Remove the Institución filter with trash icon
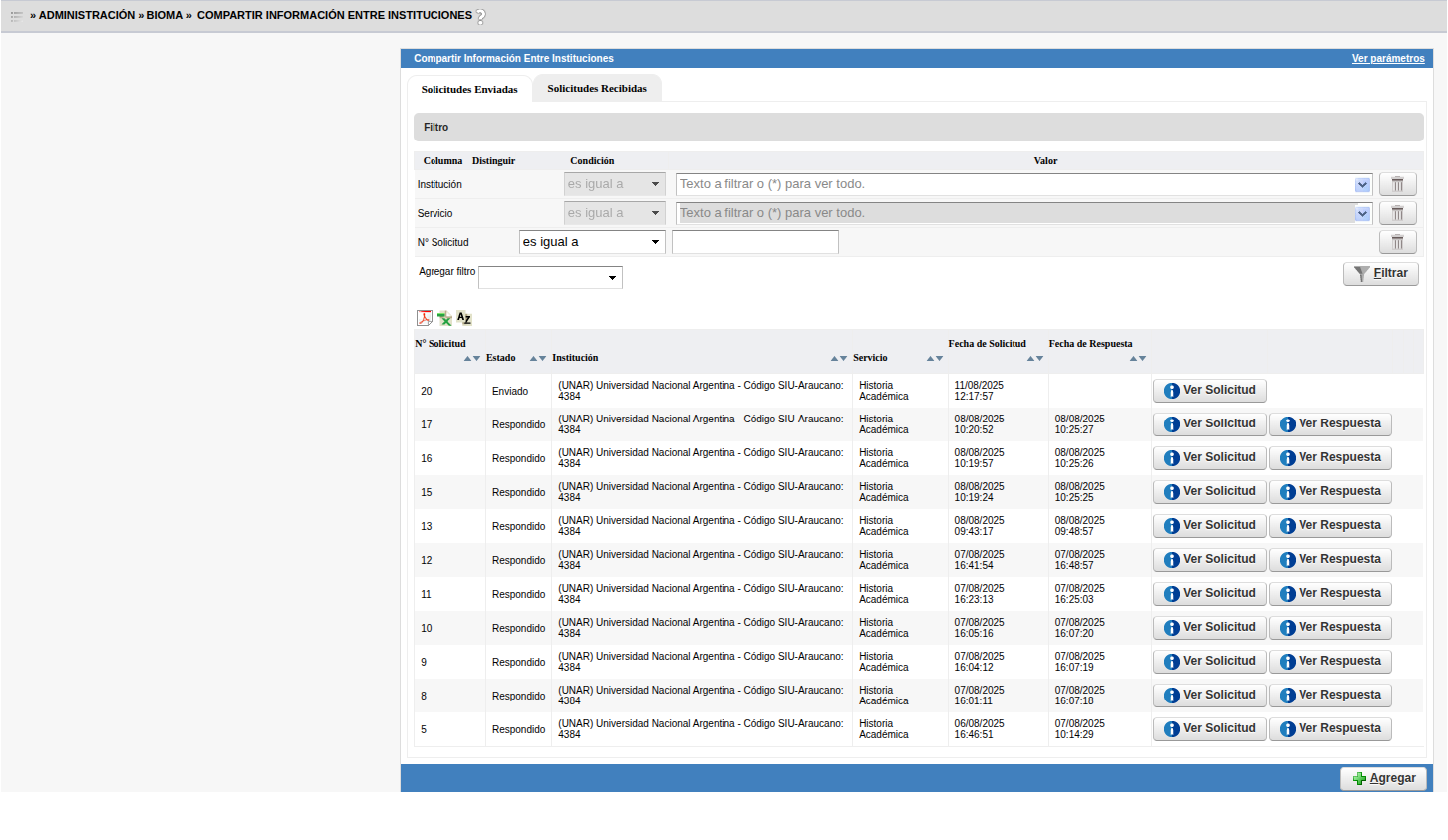 tap(1397, 184)
